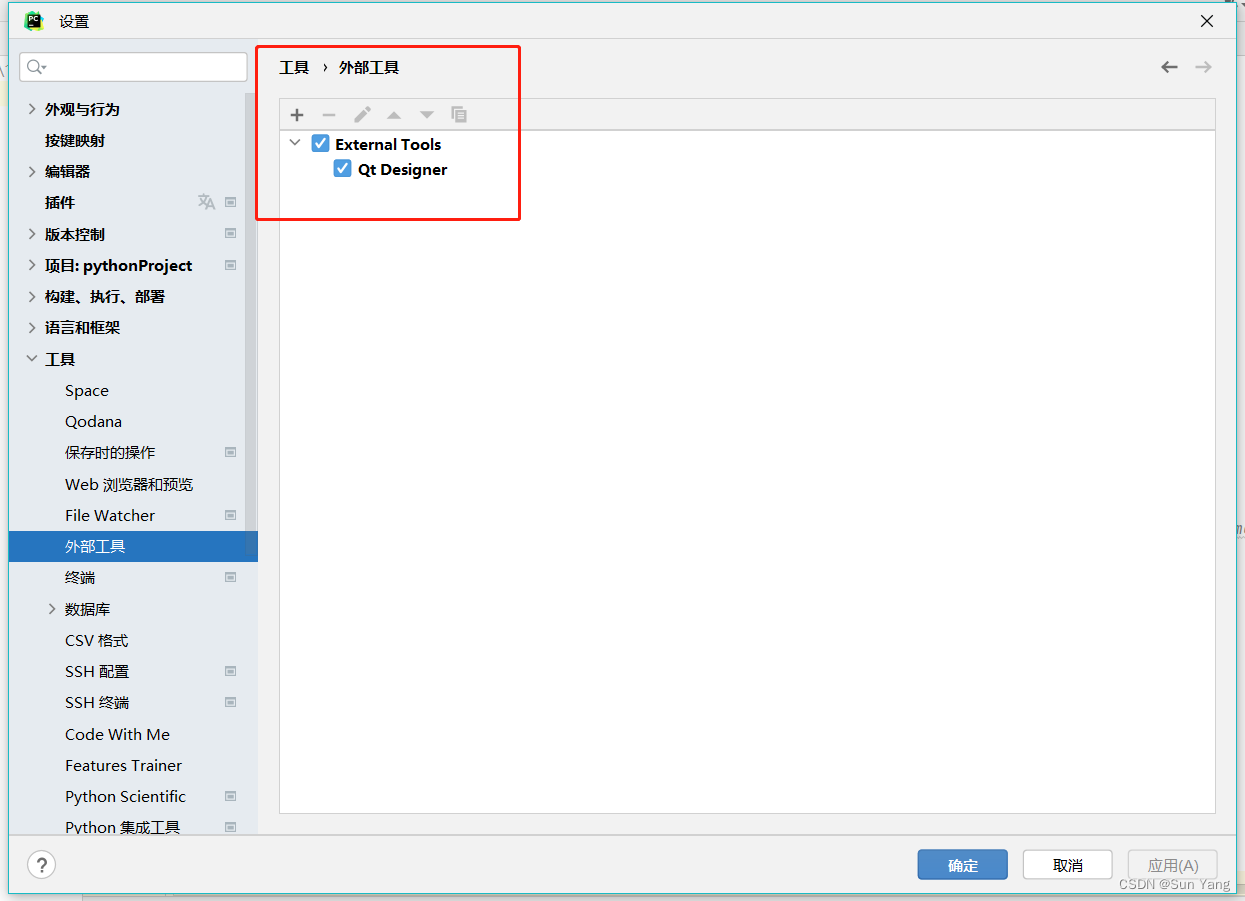The height and width of the screenshot is (901, 1245).
Task: Open SSH 终端 settings
Action: (x=97, y=702)
